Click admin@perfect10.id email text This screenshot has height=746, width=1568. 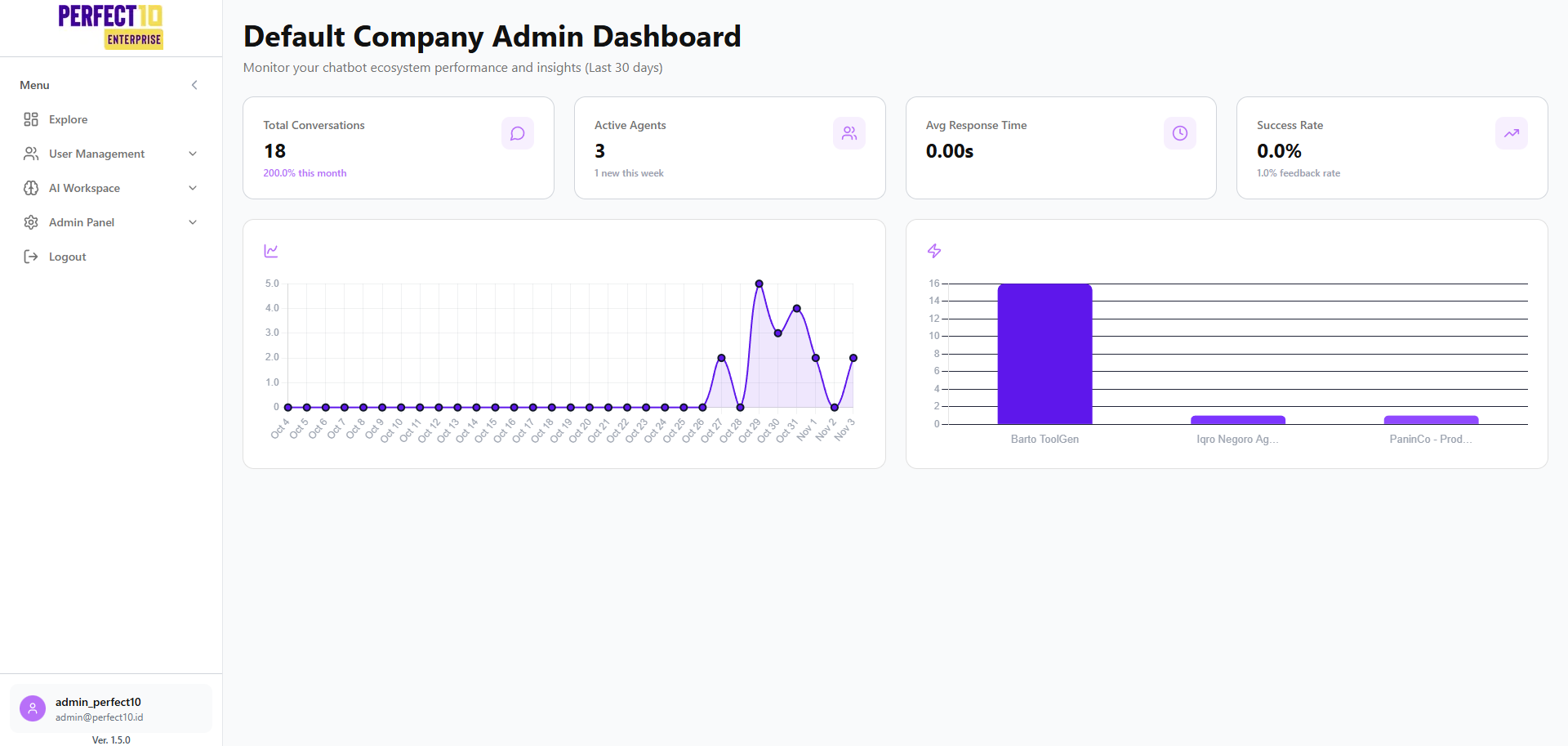(100, 717)
